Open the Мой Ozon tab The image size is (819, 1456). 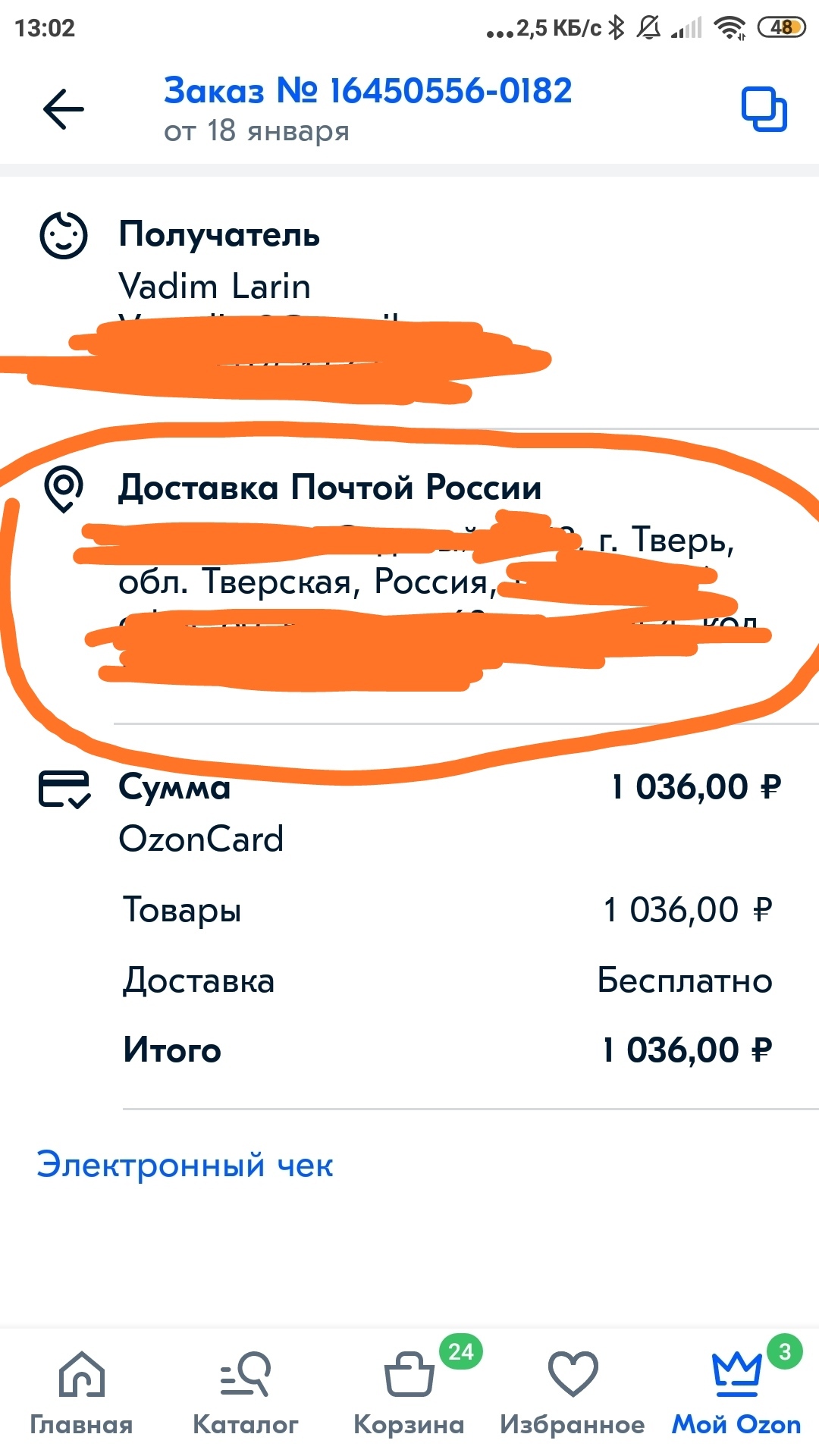736,1393
